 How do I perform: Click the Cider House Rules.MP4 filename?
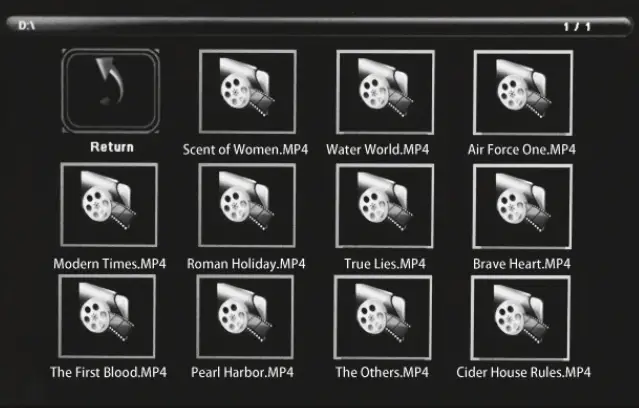[x=523, y=372]
